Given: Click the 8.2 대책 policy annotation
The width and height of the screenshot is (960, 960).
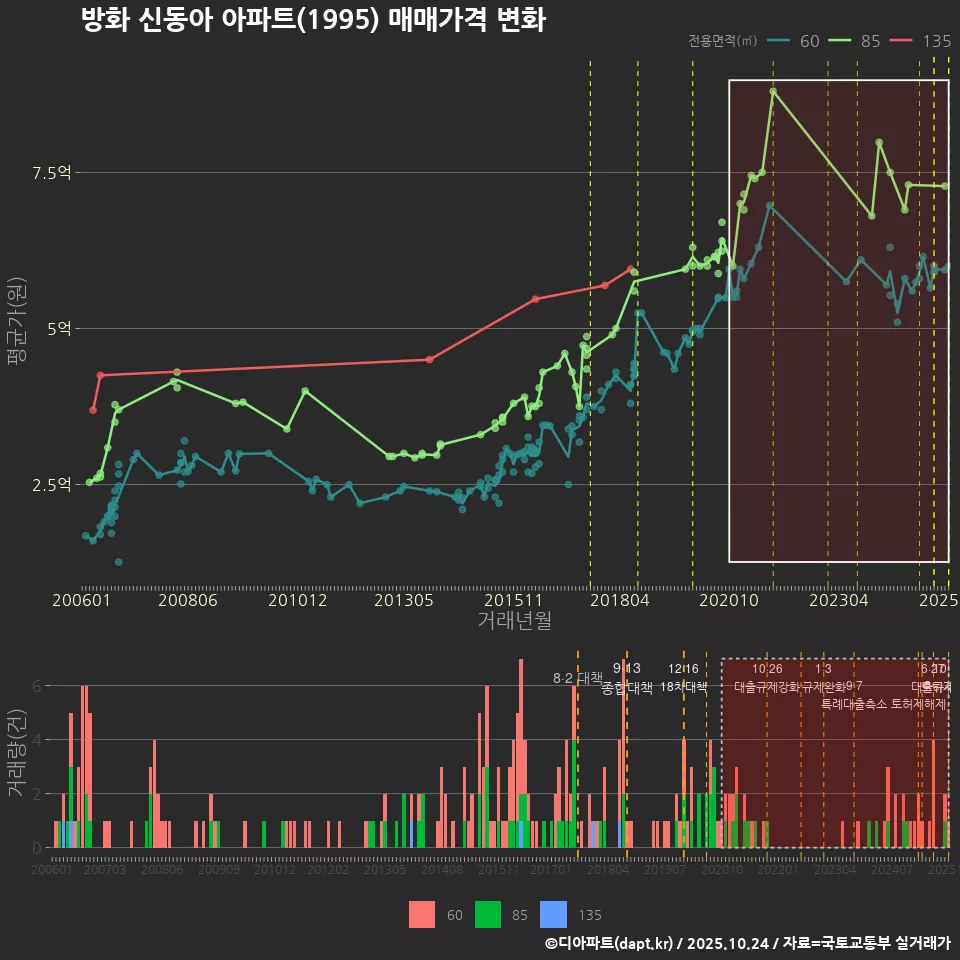Looking at the screenshot, I should (x=578, y=678).
